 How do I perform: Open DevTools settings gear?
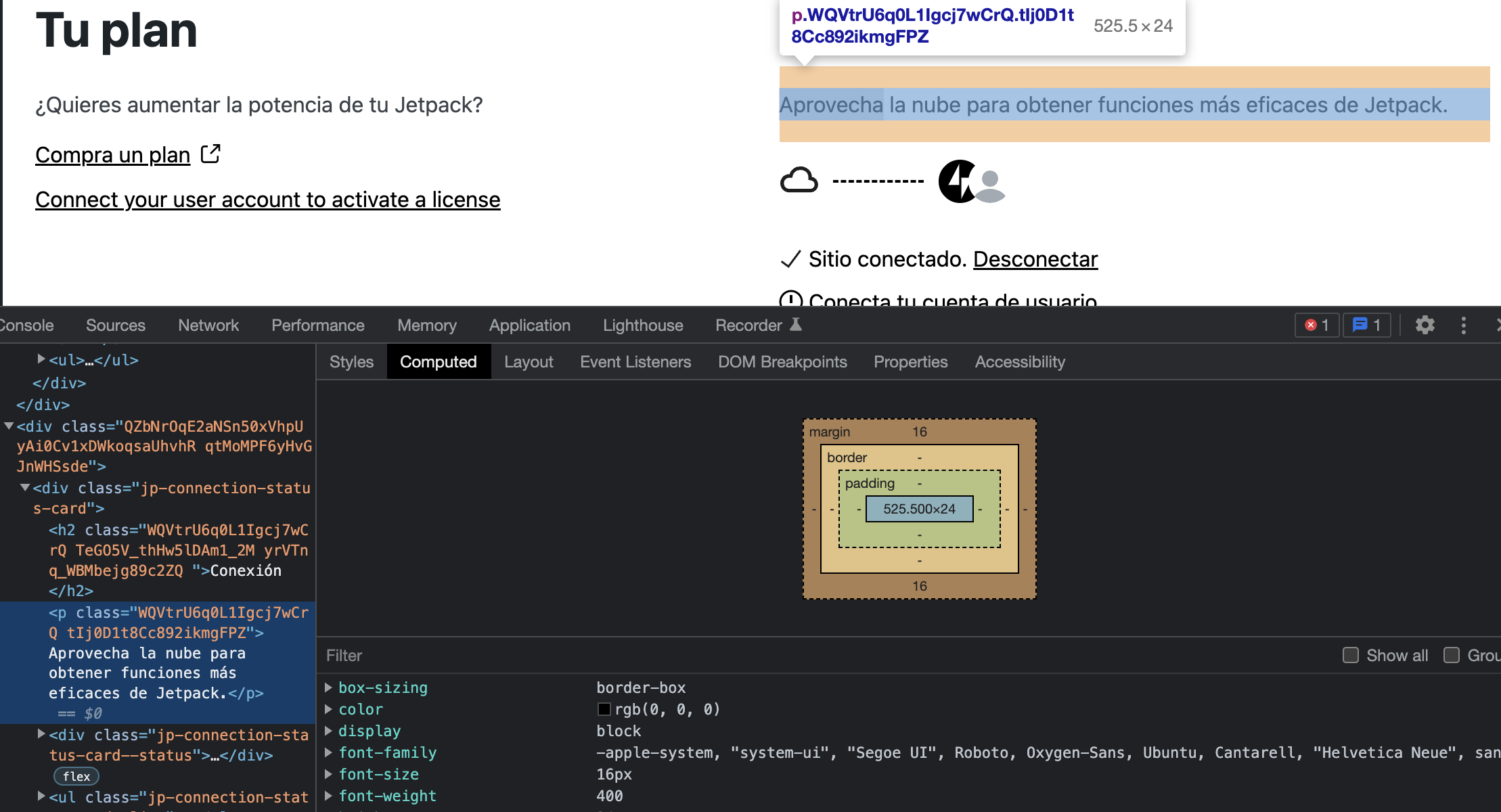point(1425,325)
